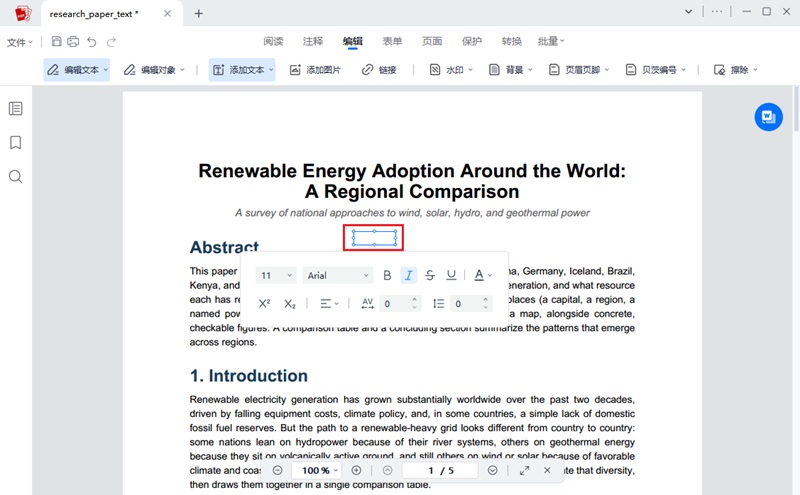Enter full screen view from bottom bar
This screenshot has width=800, height=495.
pos(524,471)
